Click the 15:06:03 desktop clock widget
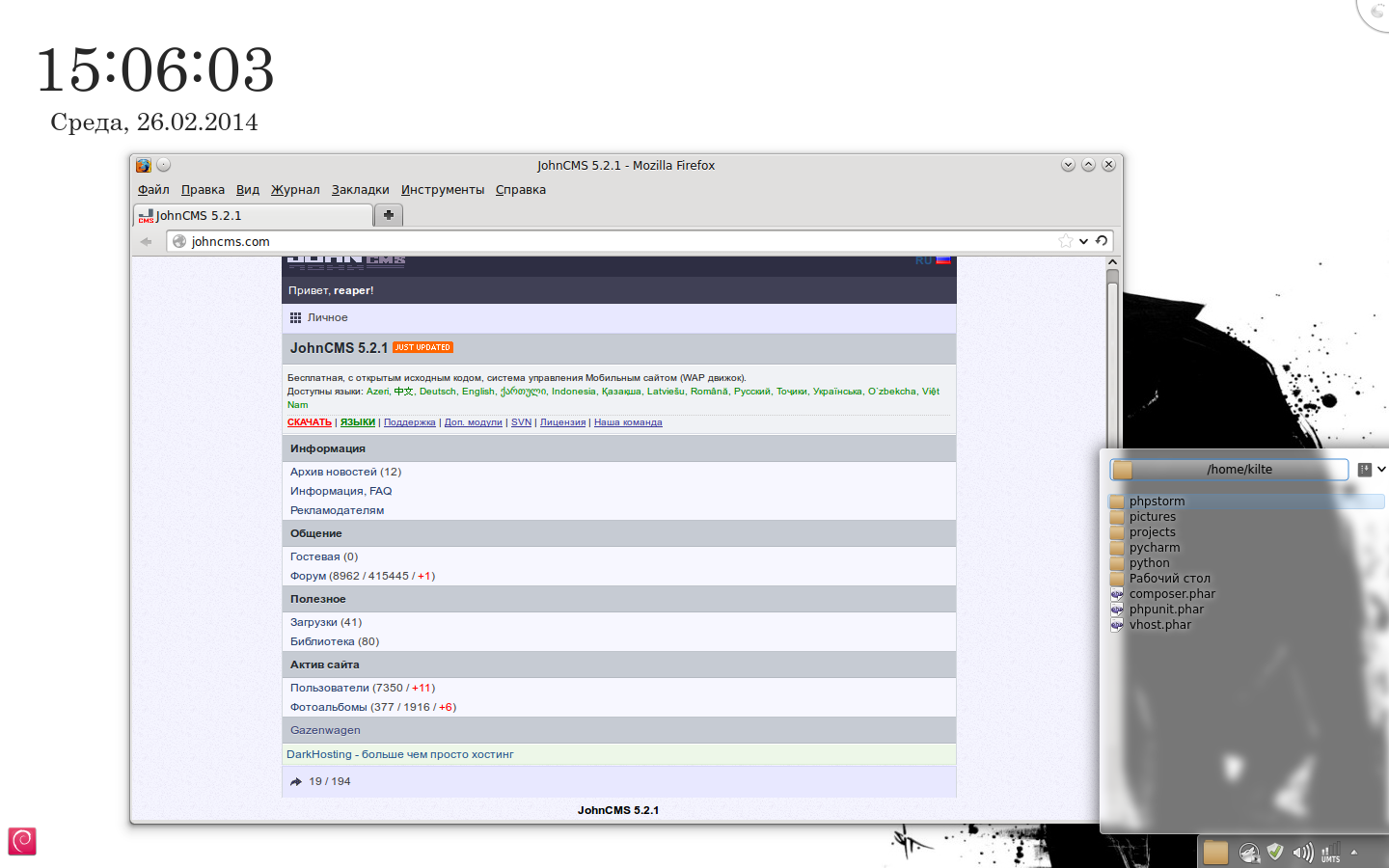This screenshot has height=868, width=1389. (154, 70)
